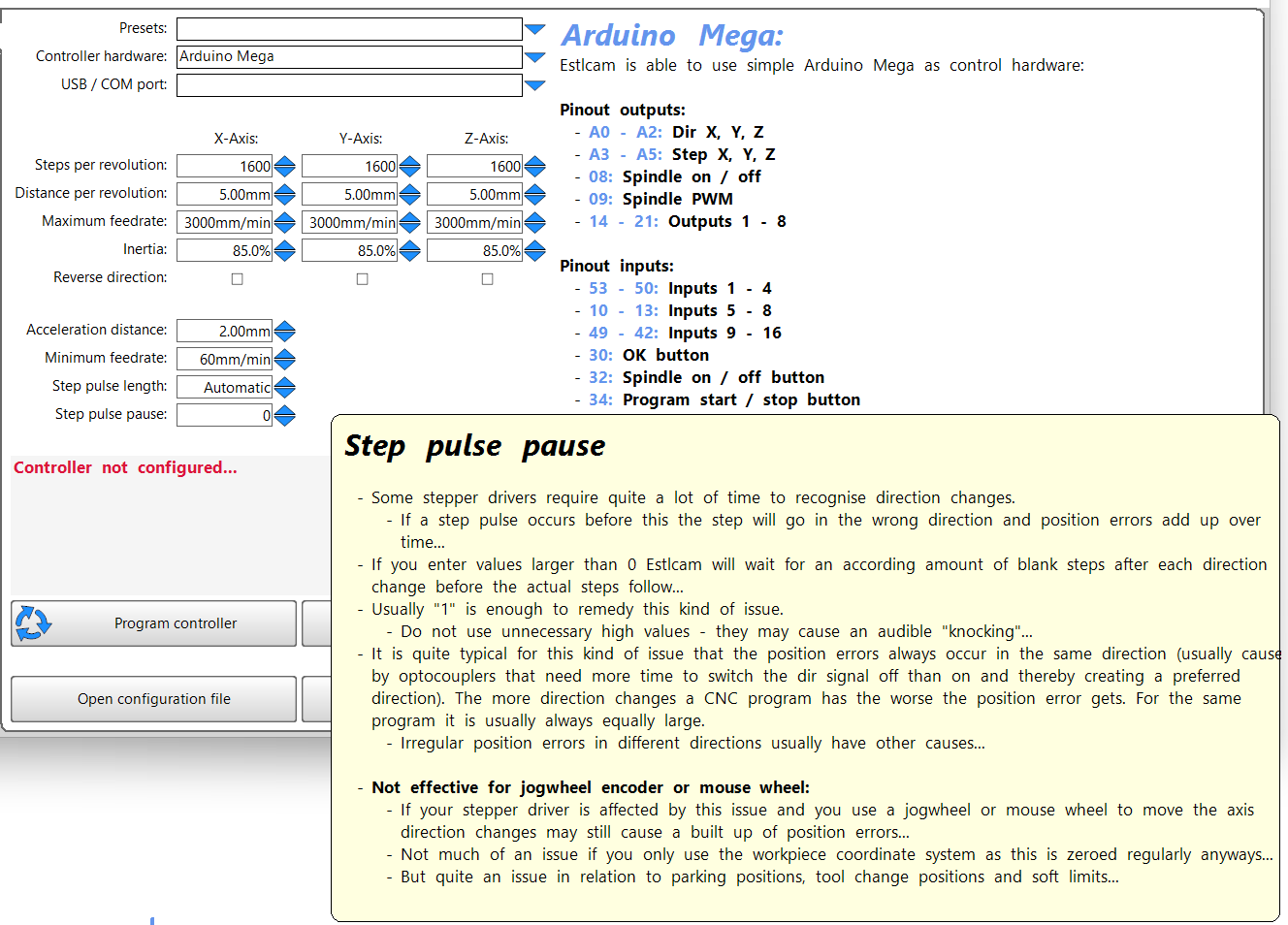Click Y-Axis distance per revolution field 5.00mm

click(349, 195)
